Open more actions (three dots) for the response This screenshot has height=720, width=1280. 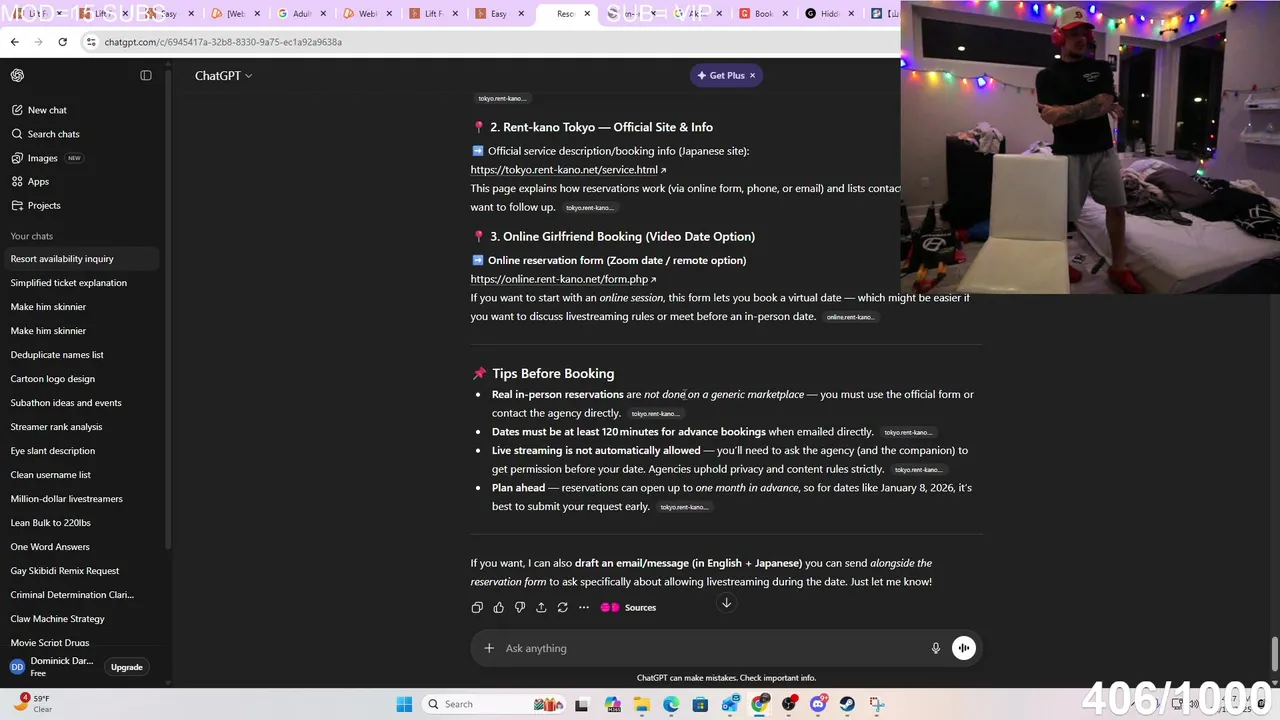point(584,607)
